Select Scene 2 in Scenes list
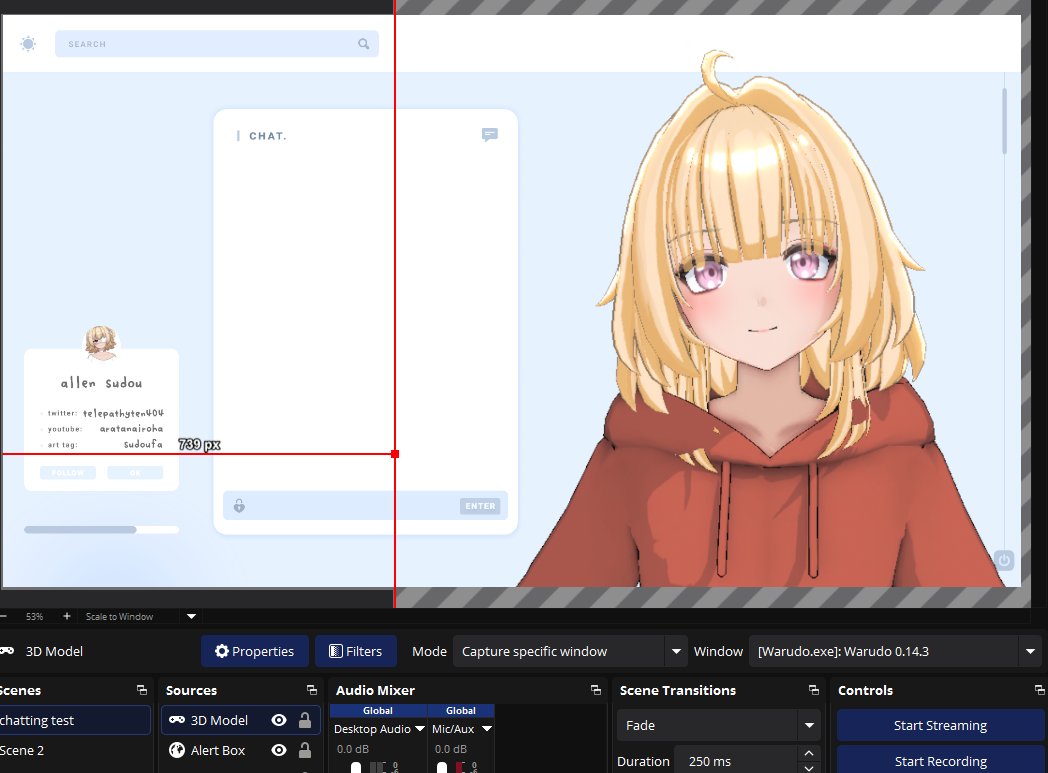 [75, 750]
